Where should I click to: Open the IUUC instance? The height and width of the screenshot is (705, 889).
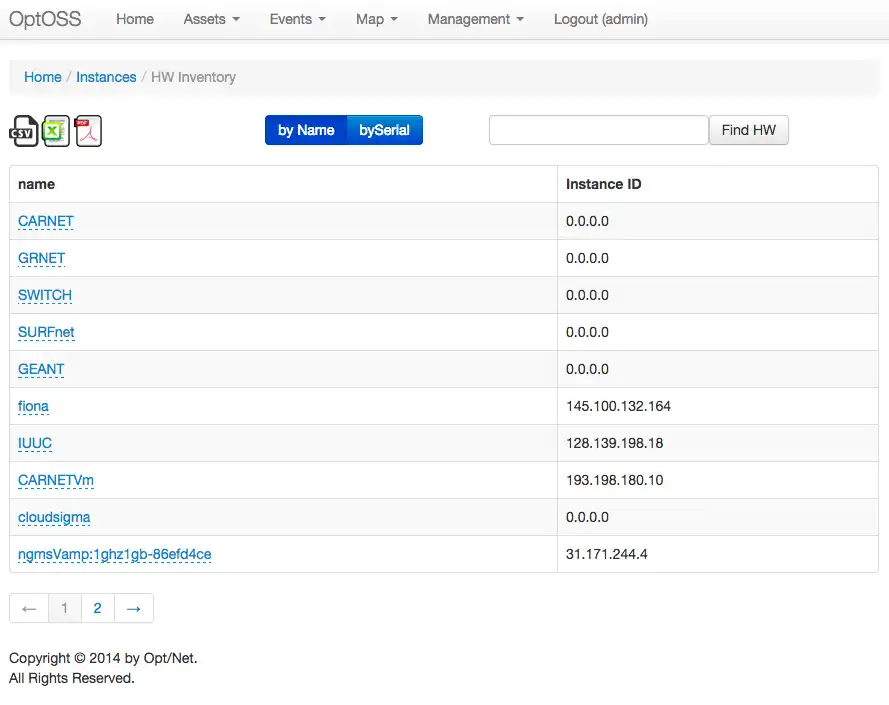click(35, 443)
